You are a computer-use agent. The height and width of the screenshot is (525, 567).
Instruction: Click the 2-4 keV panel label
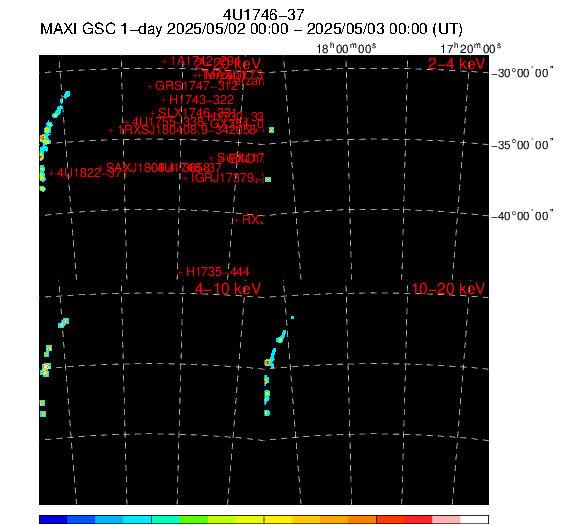tap(456, 64)
